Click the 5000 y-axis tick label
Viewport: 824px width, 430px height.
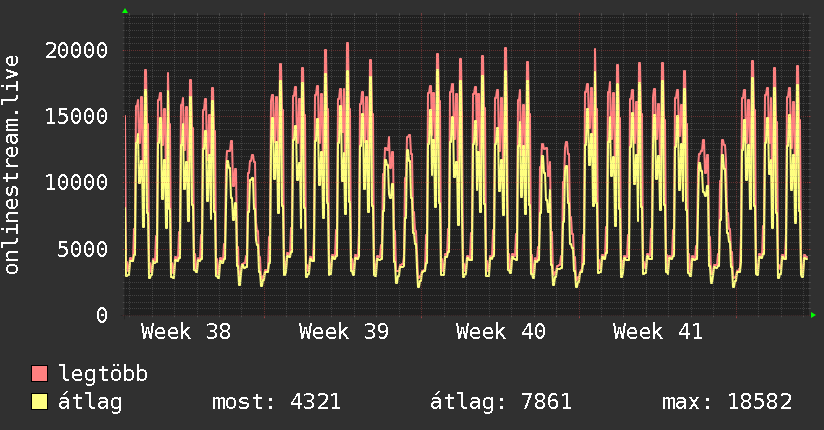(x=83, y=248)
